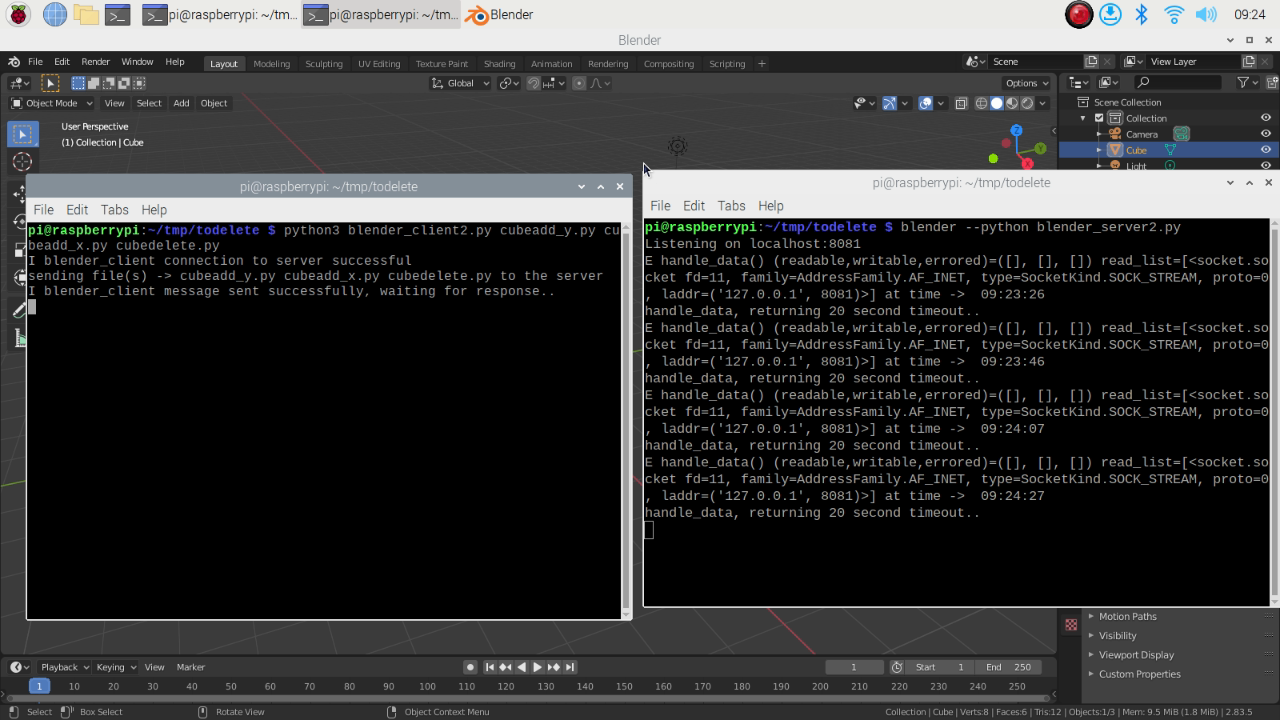Click the End frame value field

[1009, 667]
